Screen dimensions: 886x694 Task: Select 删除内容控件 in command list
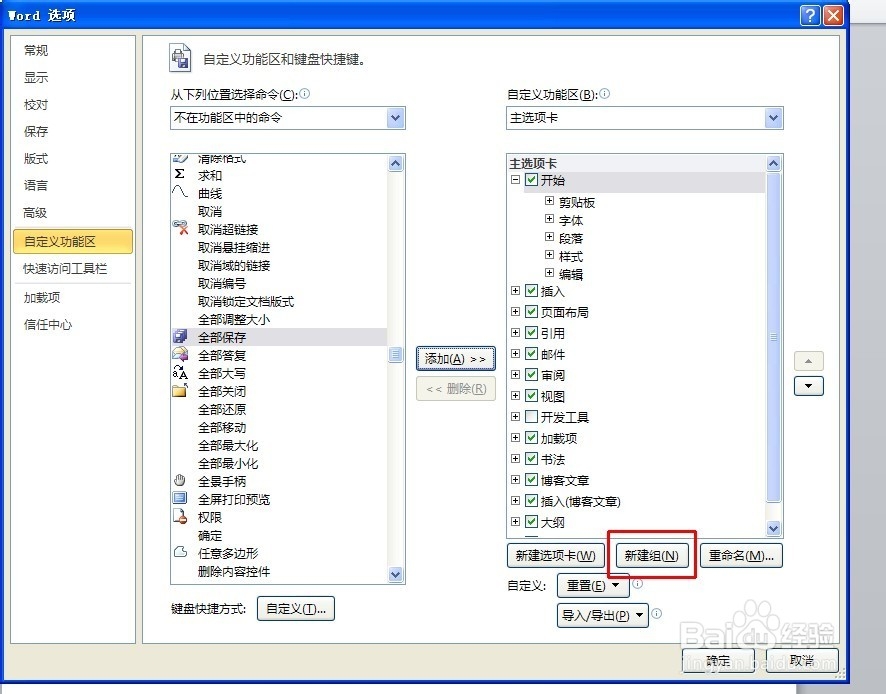(x=234, y=571)
